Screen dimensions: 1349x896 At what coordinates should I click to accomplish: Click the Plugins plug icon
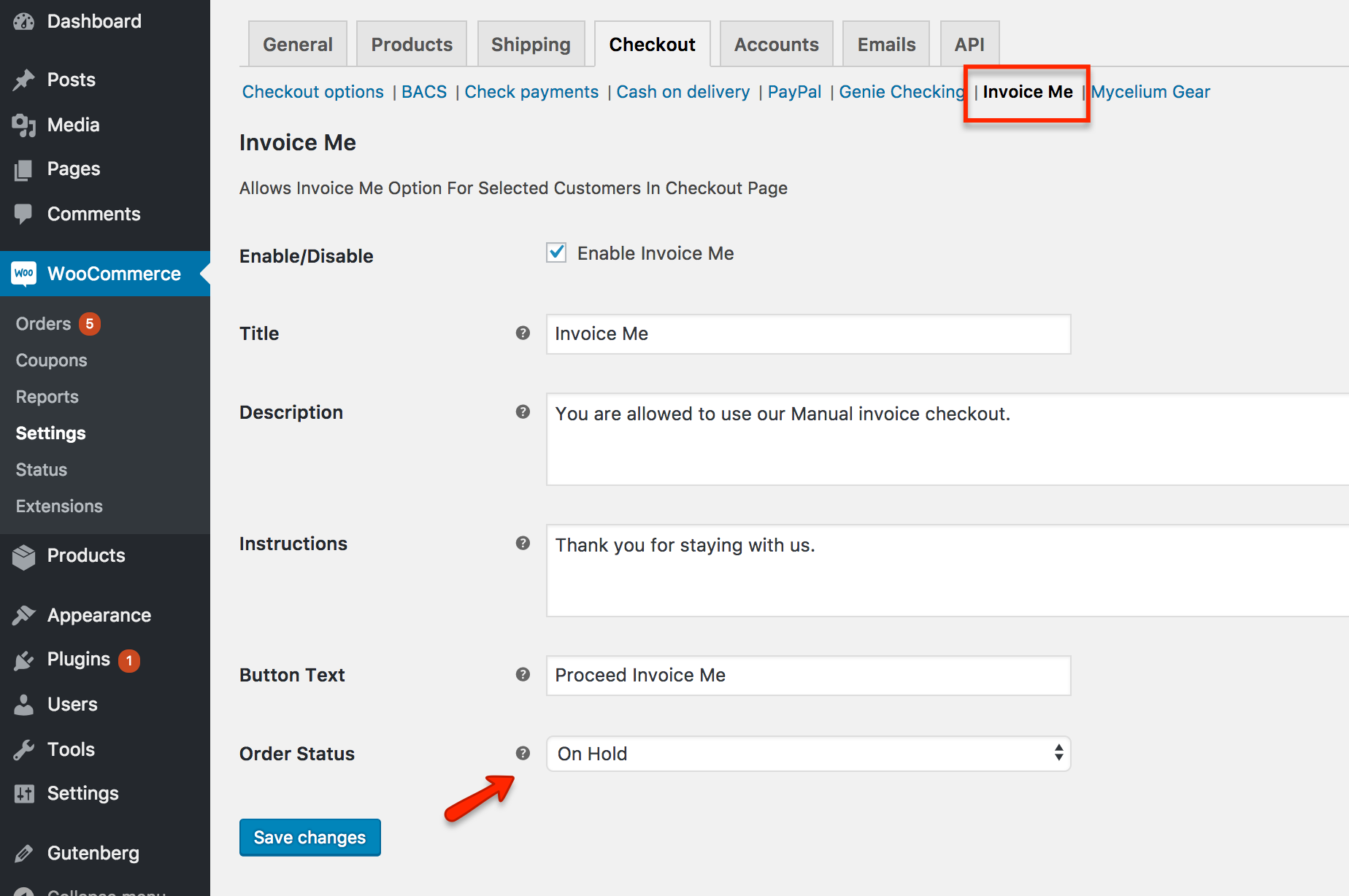[x=23, y=660]
